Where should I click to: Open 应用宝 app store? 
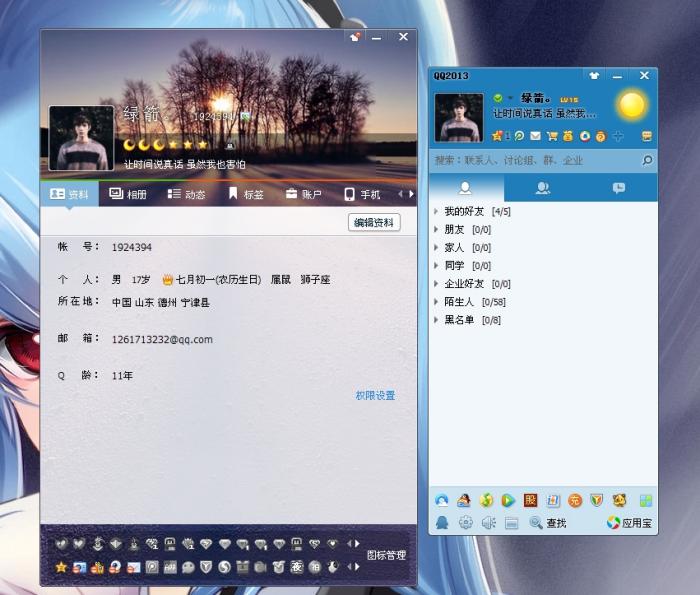tap(629, 523)
